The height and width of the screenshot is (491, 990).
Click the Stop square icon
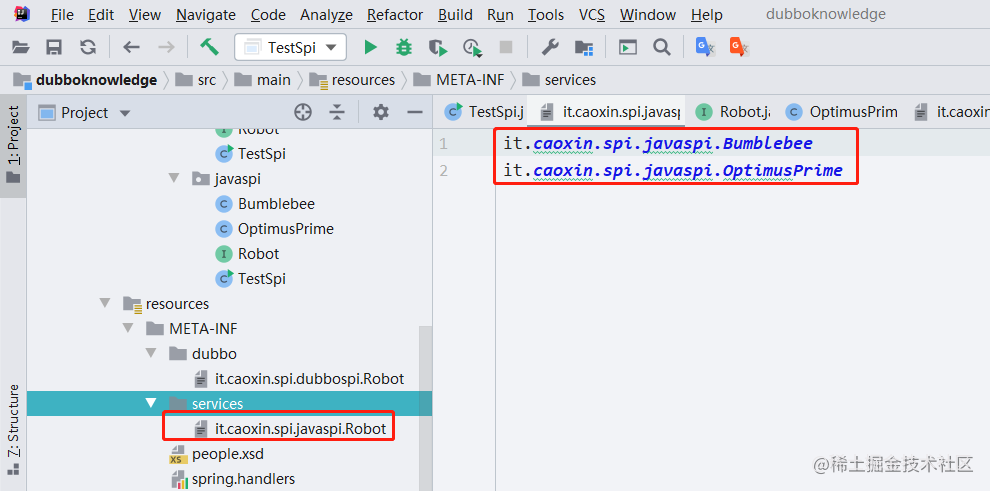pos(506,47)
